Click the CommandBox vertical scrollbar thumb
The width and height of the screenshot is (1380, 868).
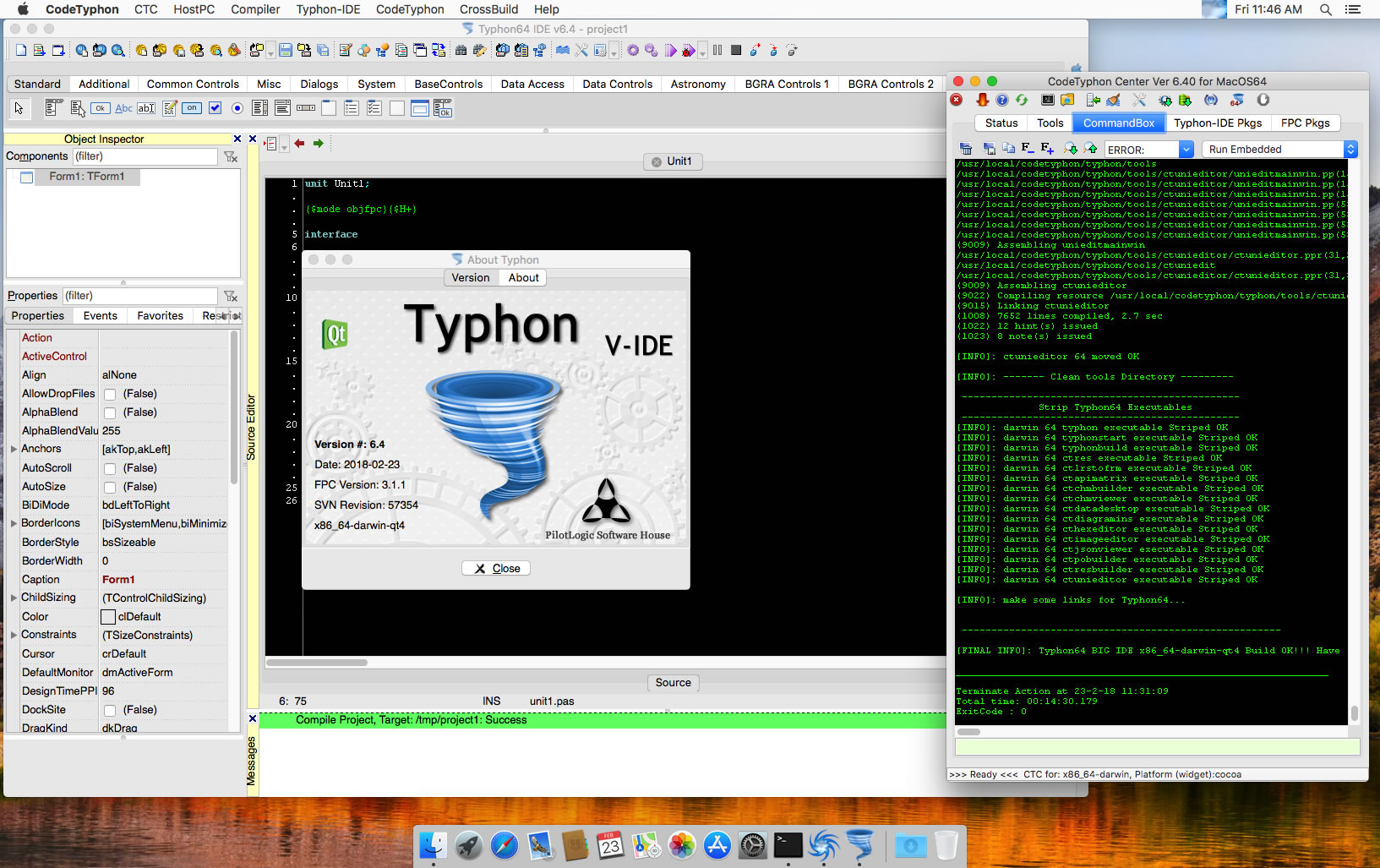(x=1354, y=713)
